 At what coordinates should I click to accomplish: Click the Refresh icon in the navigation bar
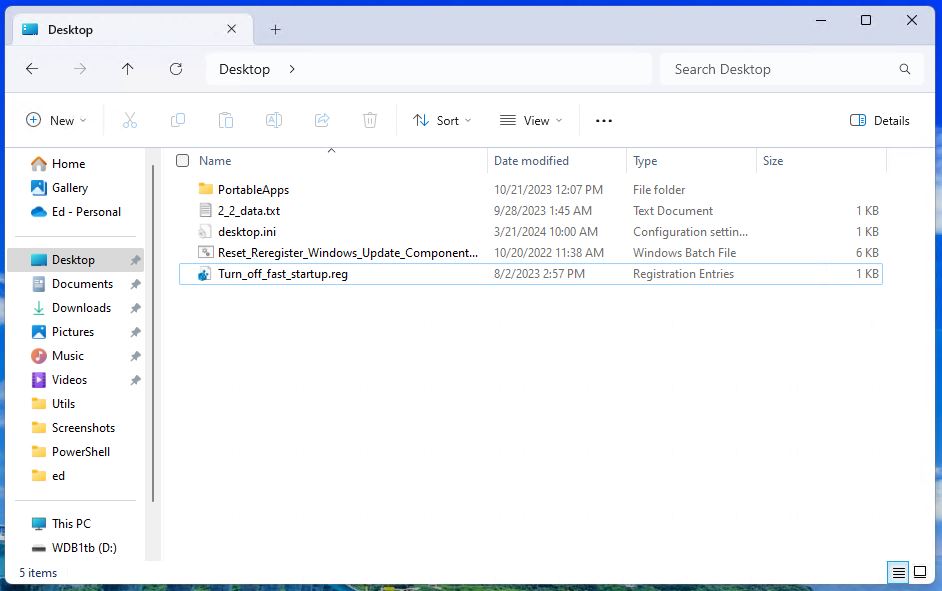pos(176,69)
